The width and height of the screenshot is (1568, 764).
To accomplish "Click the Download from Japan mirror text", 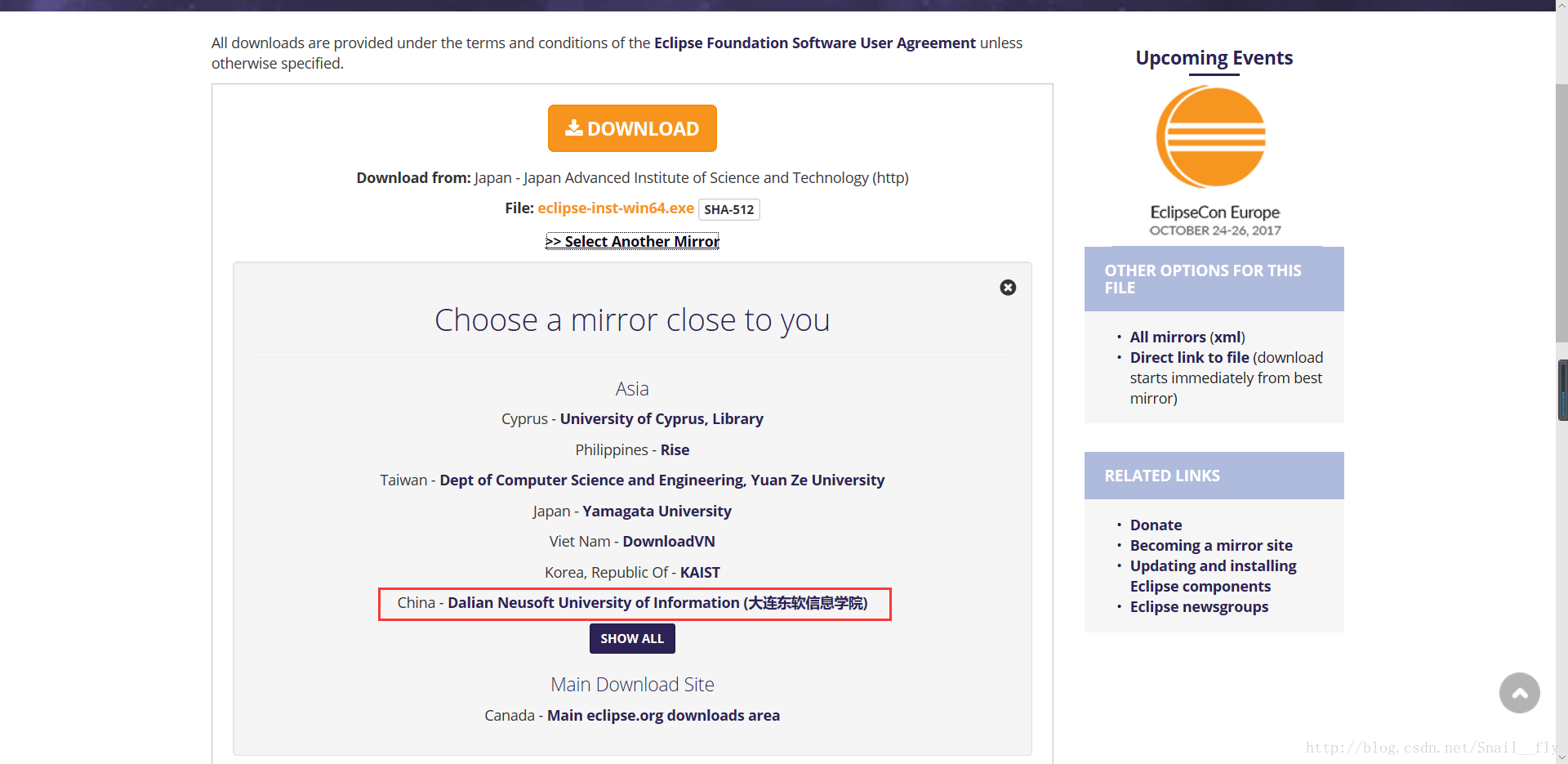I will pos(632,178).
